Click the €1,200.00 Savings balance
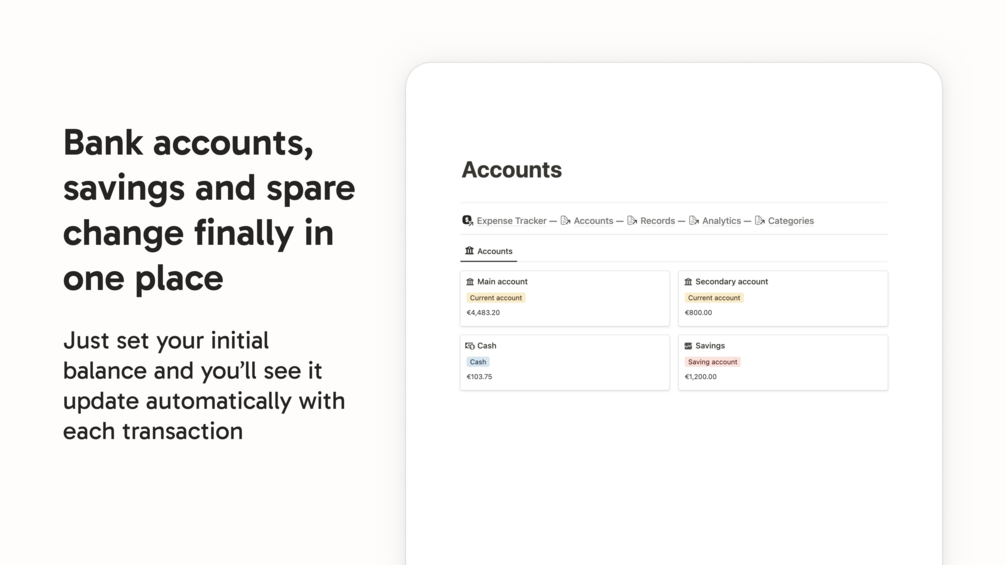The width and height of the screenshot is (1005, 565). [701, 377]
